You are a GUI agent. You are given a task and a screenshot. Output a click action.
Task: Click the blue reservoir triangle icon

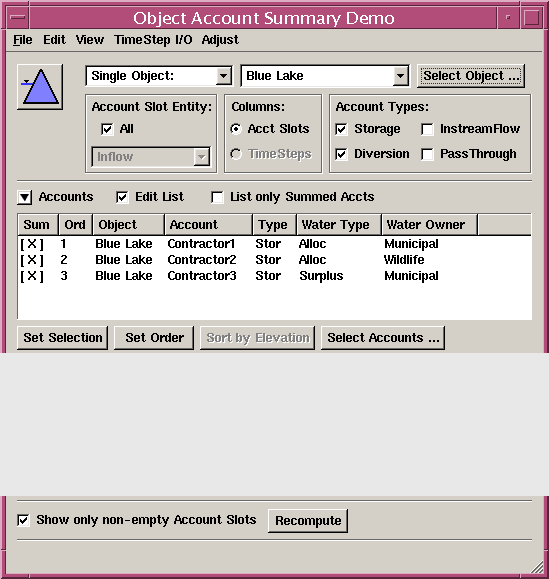(40, 87)
